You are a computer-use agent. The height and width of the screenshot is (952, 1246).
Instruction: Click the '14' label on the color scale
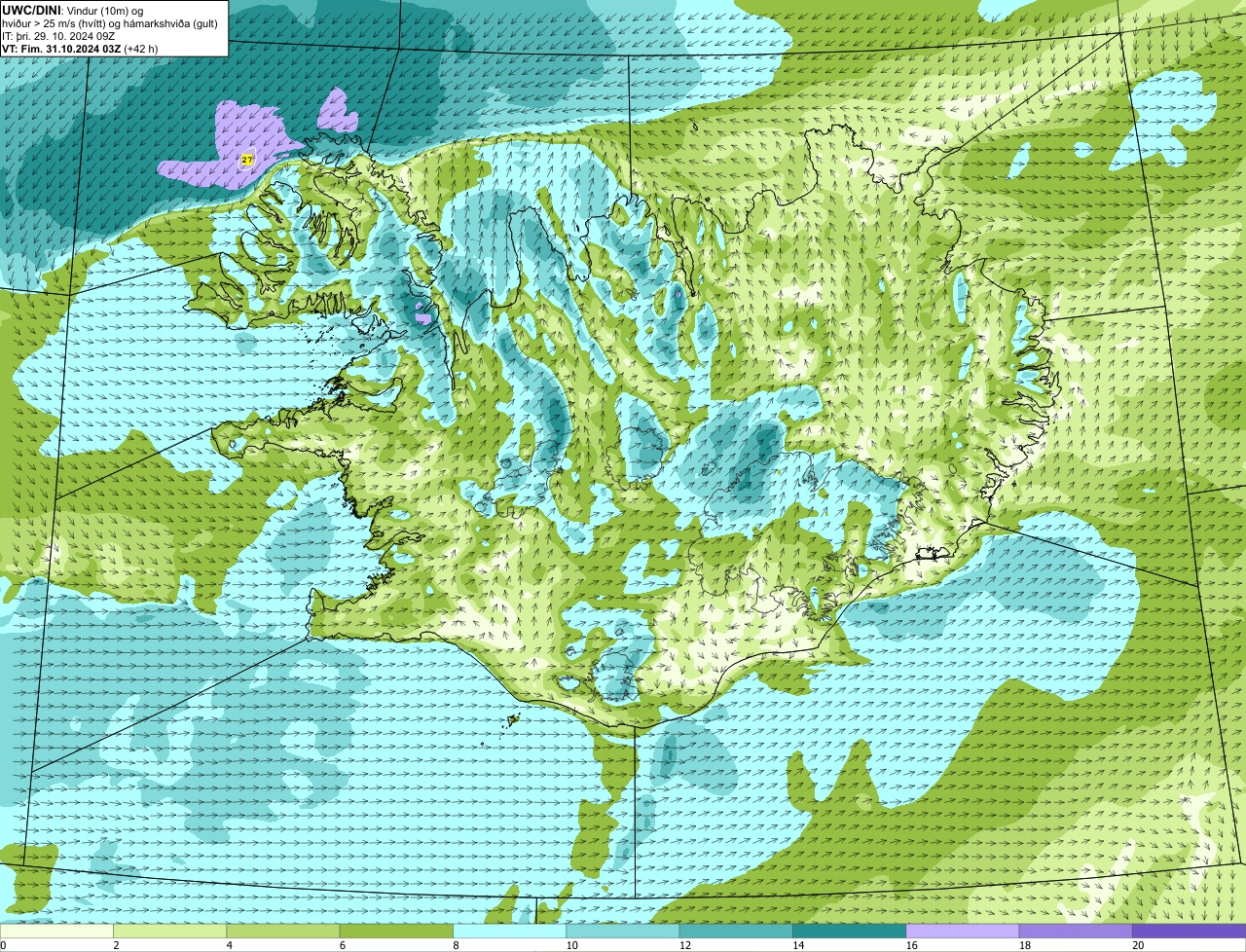798,945
